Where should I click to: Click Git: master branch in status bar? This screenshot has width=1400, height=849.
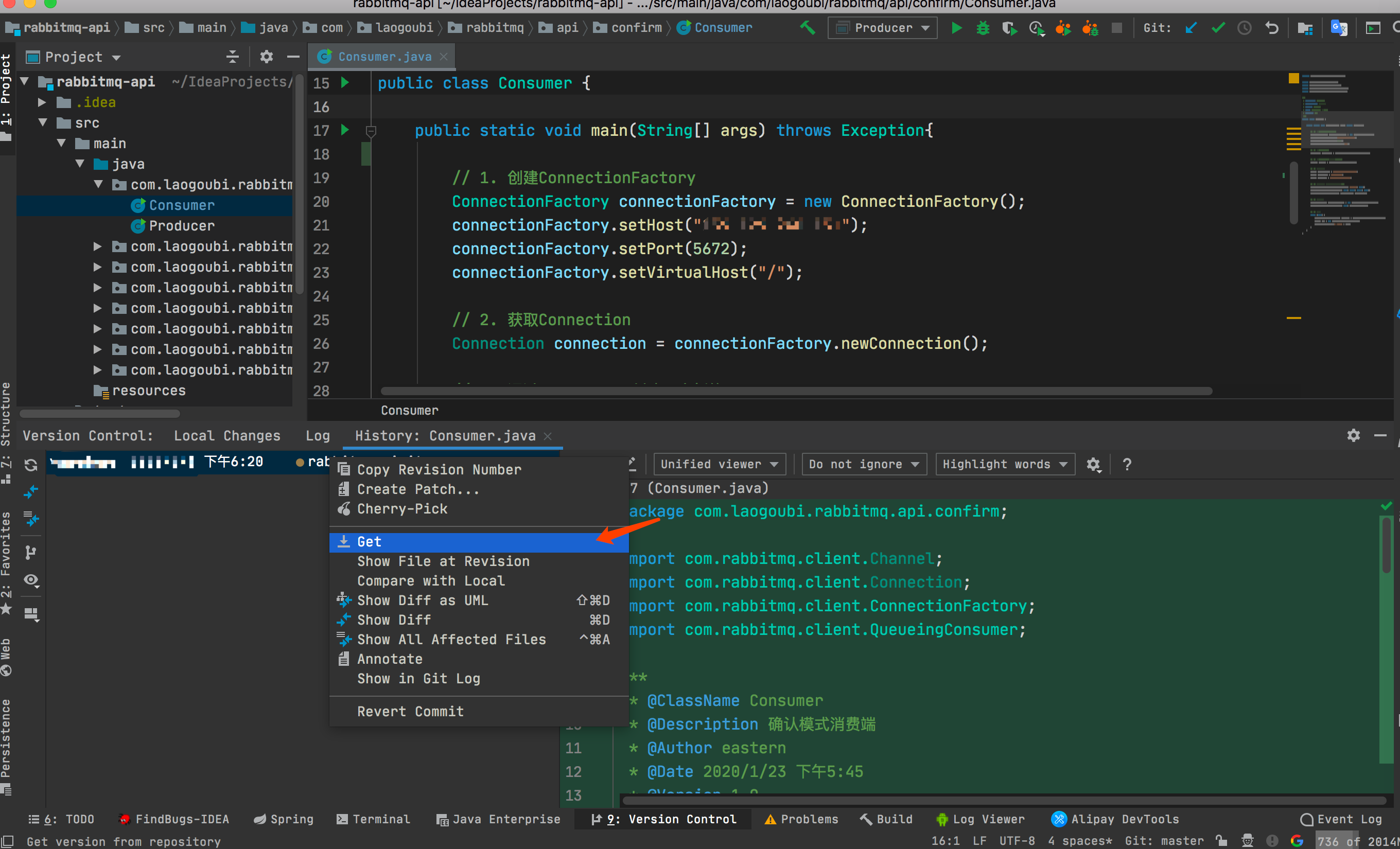[1164, 840]
